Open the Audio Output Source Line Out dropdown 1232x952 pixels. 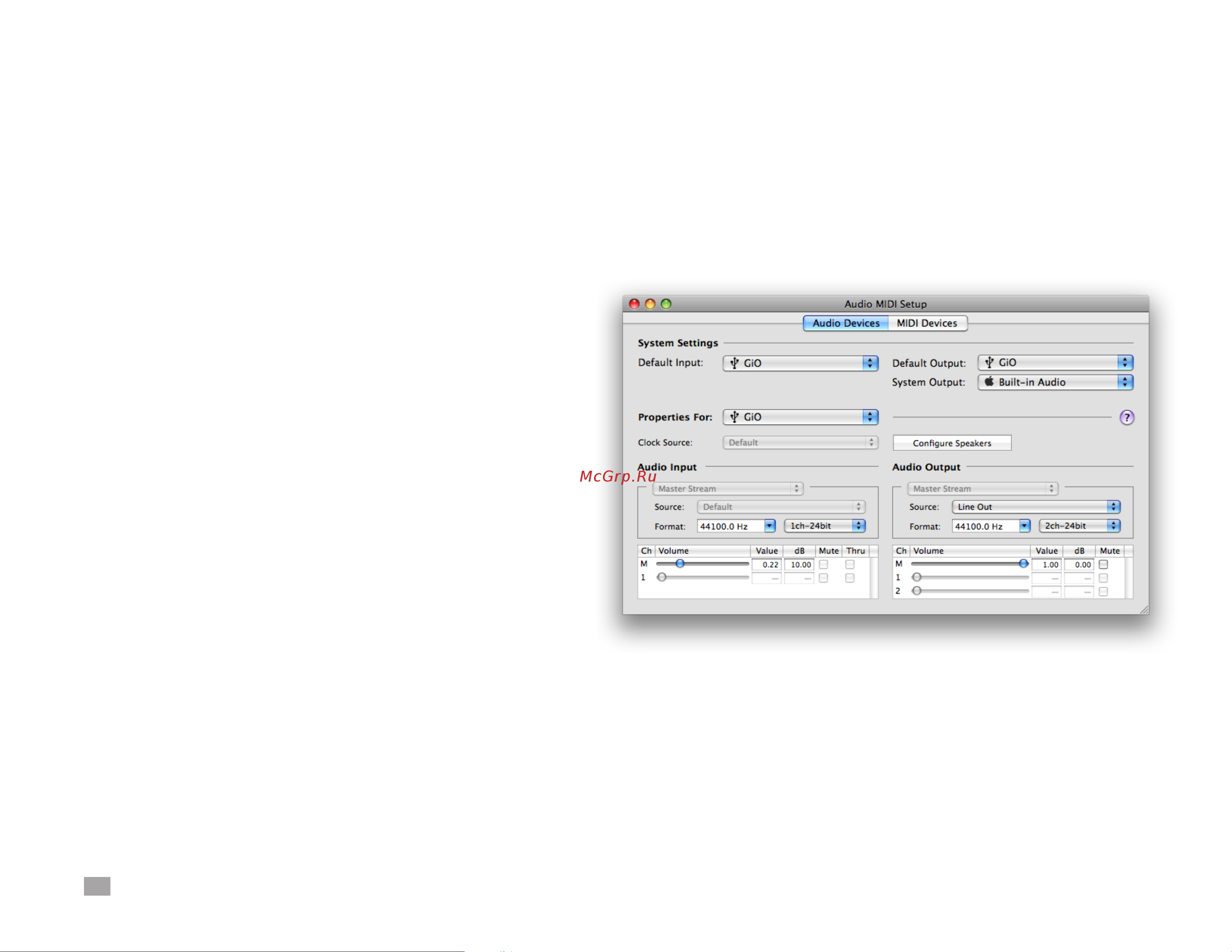click(x=1036, y=507)
